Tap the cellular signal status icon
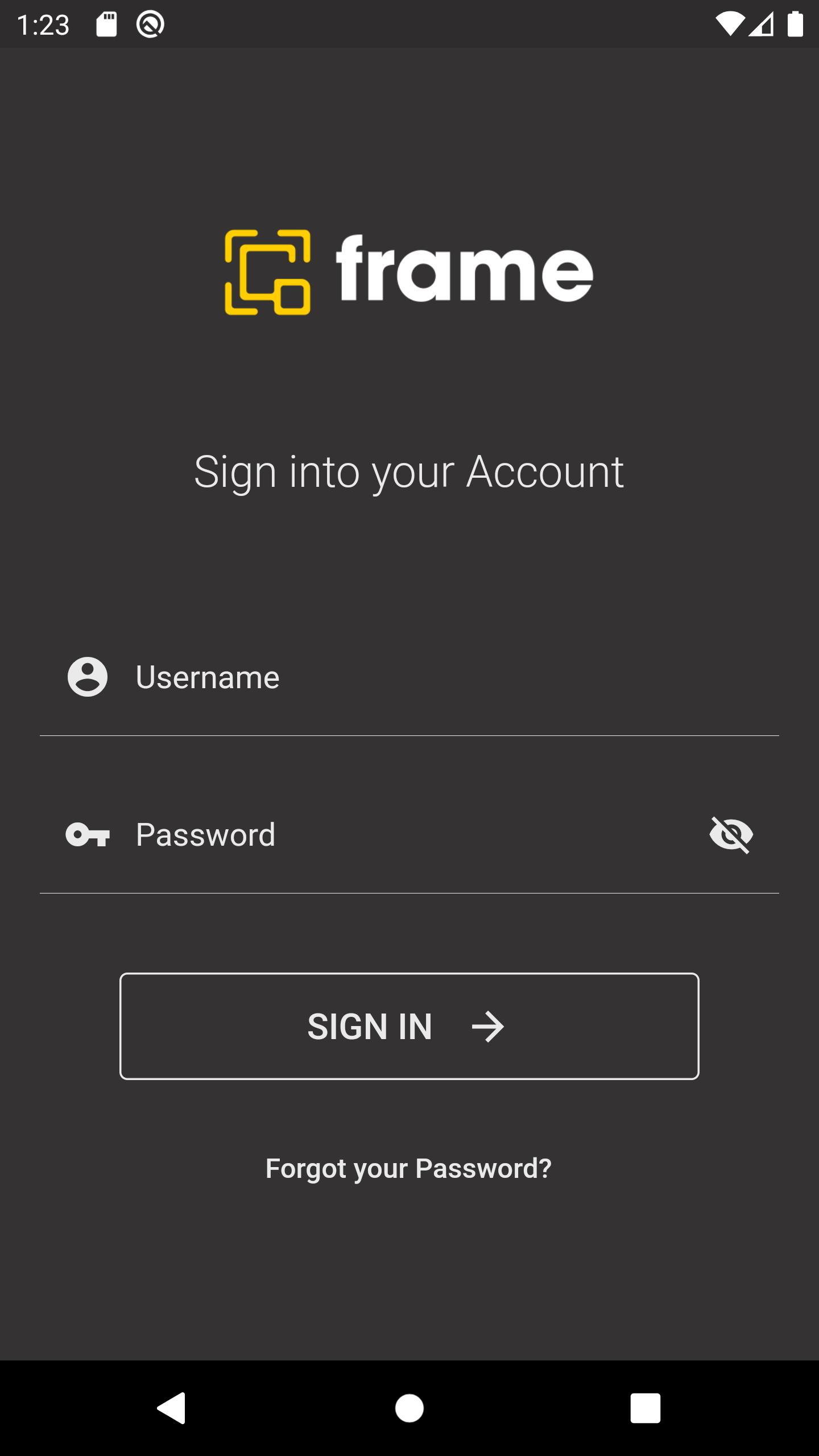This screenshot has width=819, height=1456. (762, 24)
